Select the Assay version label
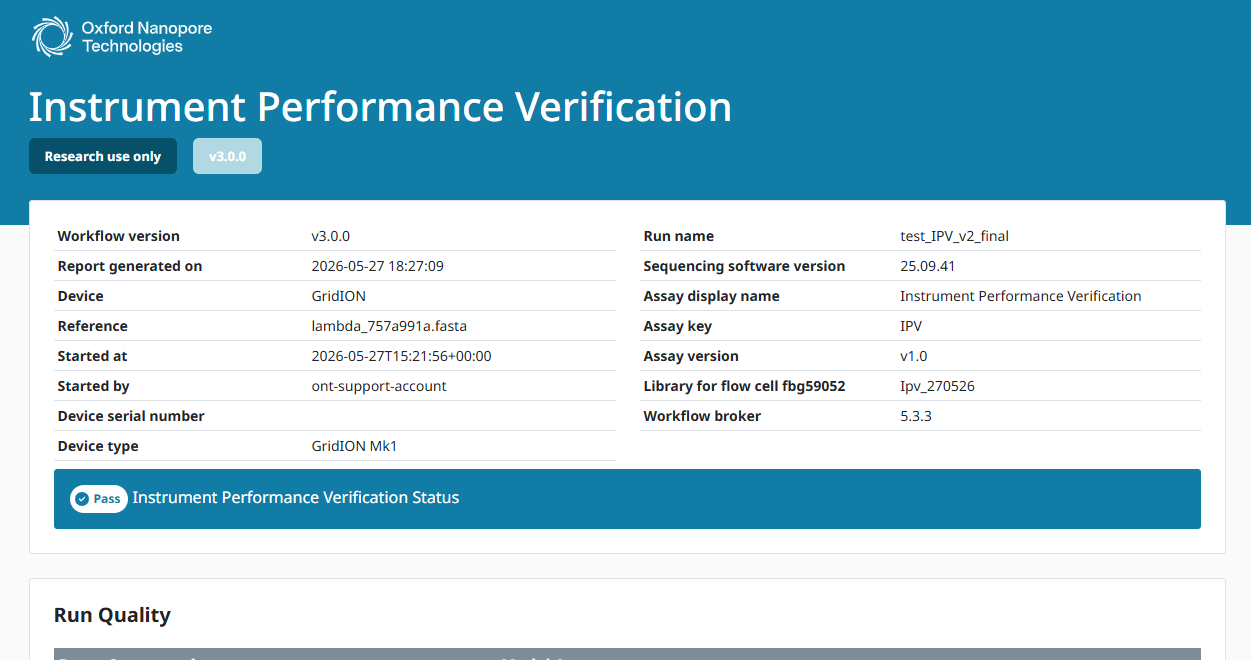Viewport: 1251px width, 660px height. tap(692, 356)
